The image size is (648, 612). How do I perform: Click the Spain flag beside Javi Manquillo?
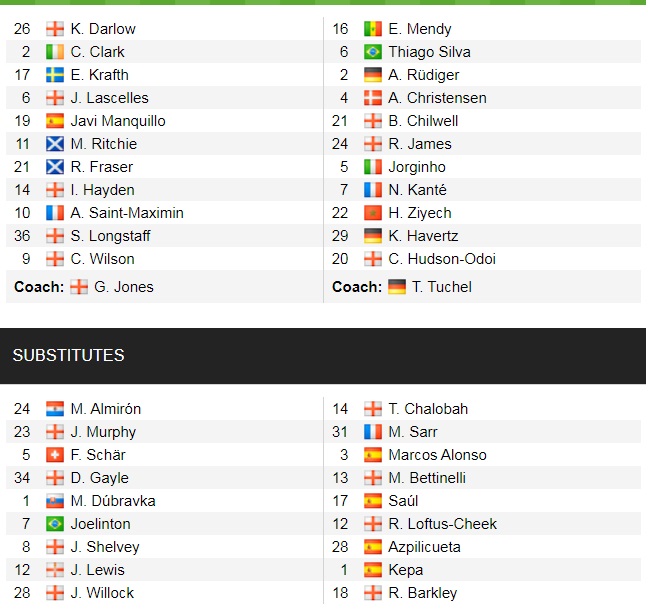(x=55, y=121)
